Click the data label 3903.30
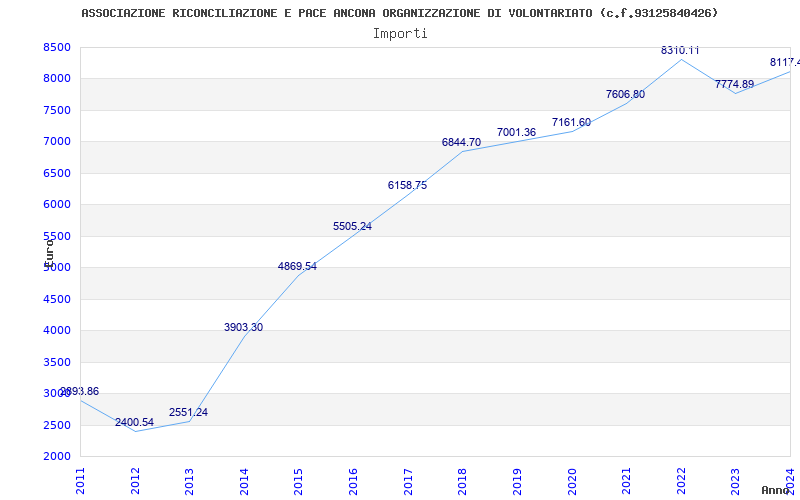 tap(243, 328)
